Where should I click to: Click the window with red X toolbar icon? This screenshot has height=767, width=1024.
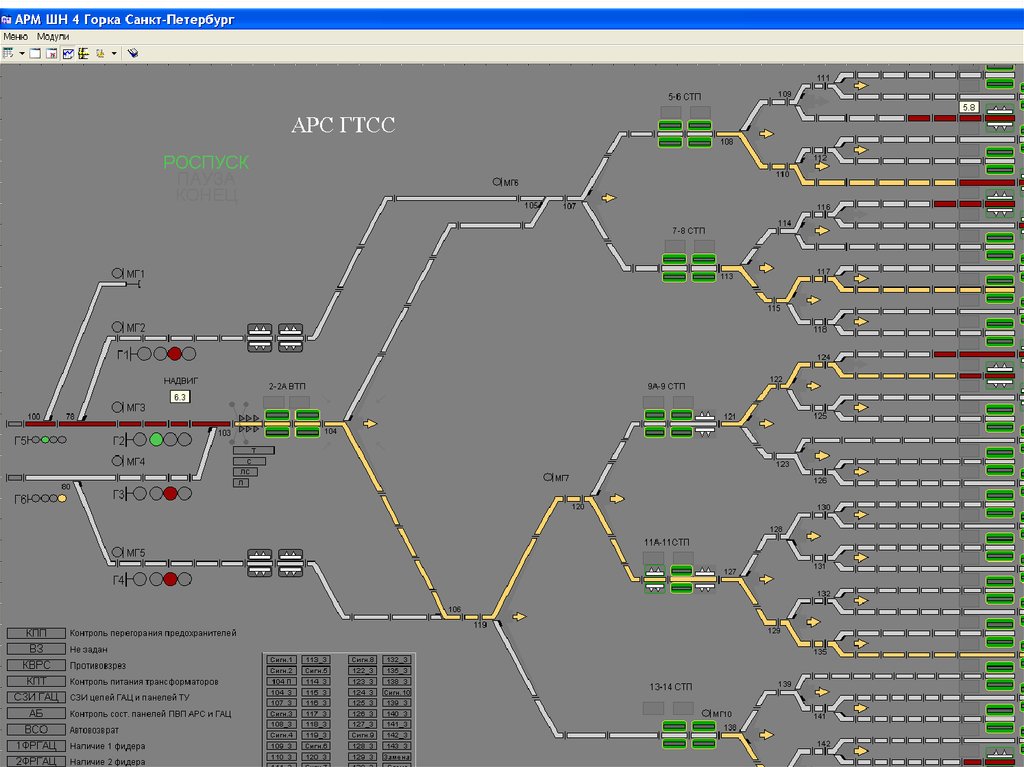(52, 53)
